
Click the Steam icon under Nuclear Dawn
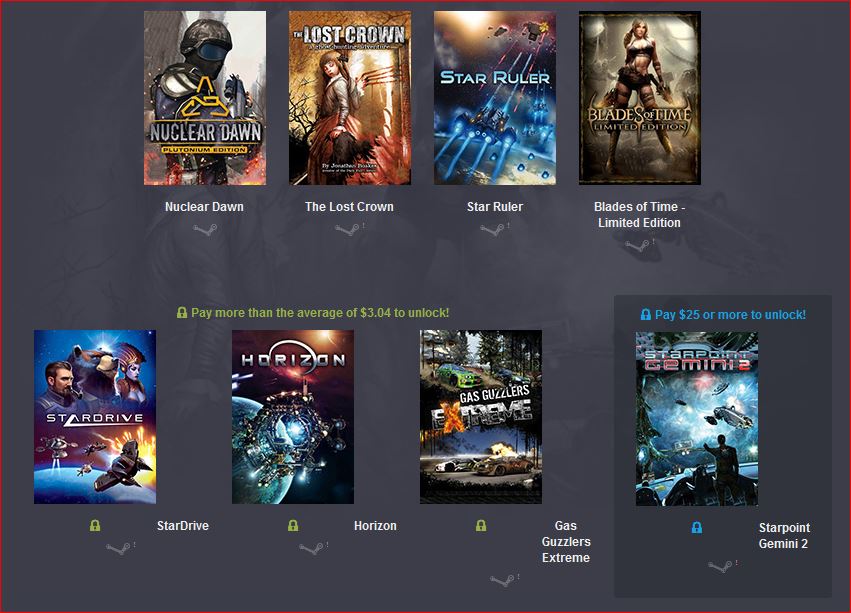(205, 230)
